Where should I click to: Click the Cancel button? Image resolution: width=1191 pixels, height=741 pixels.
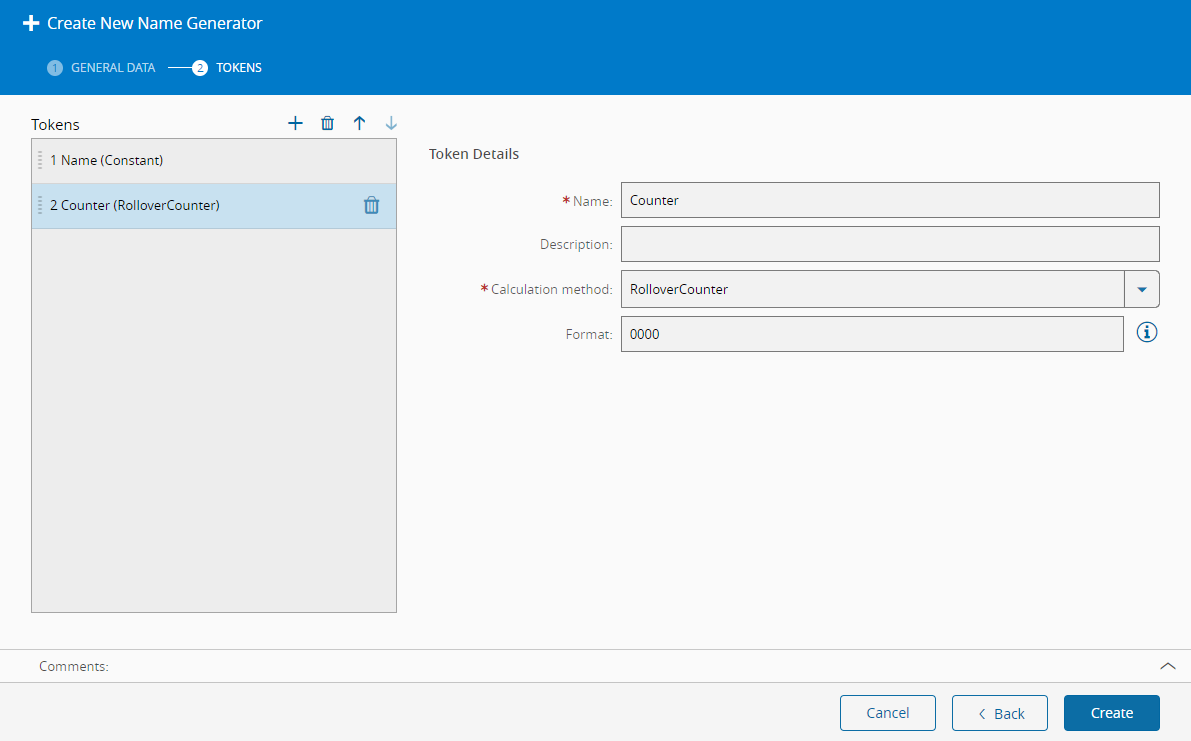(887, 713)
